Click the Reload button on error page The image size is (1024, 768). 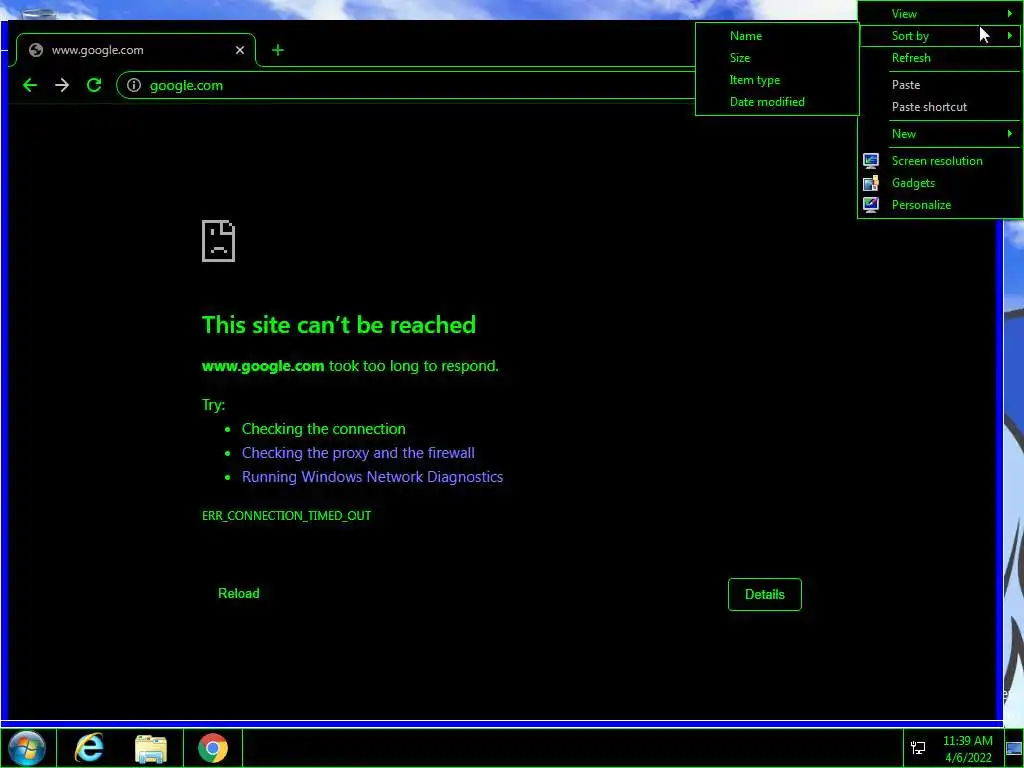(238, 594)
